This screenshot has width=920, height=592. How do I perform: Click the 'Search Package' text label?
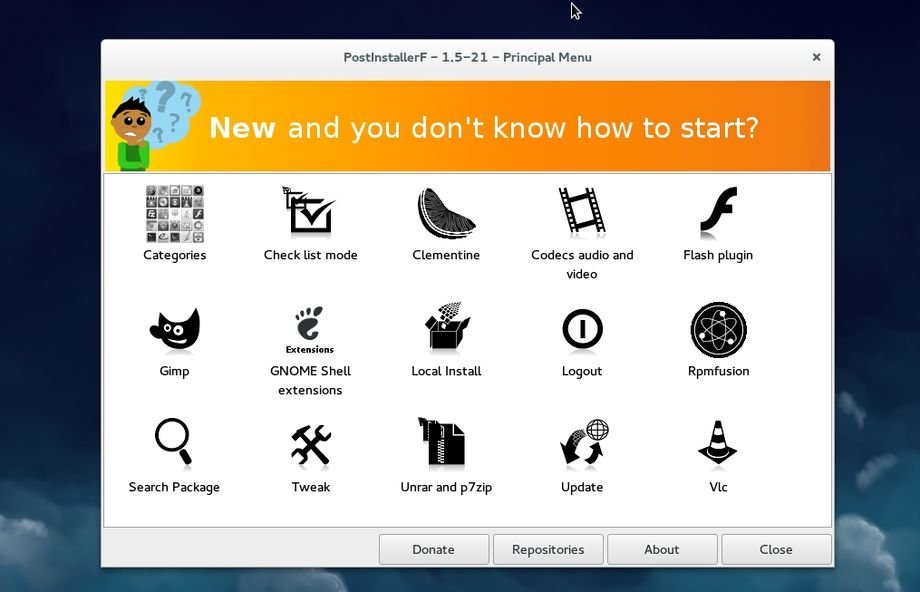pos(174,487)
